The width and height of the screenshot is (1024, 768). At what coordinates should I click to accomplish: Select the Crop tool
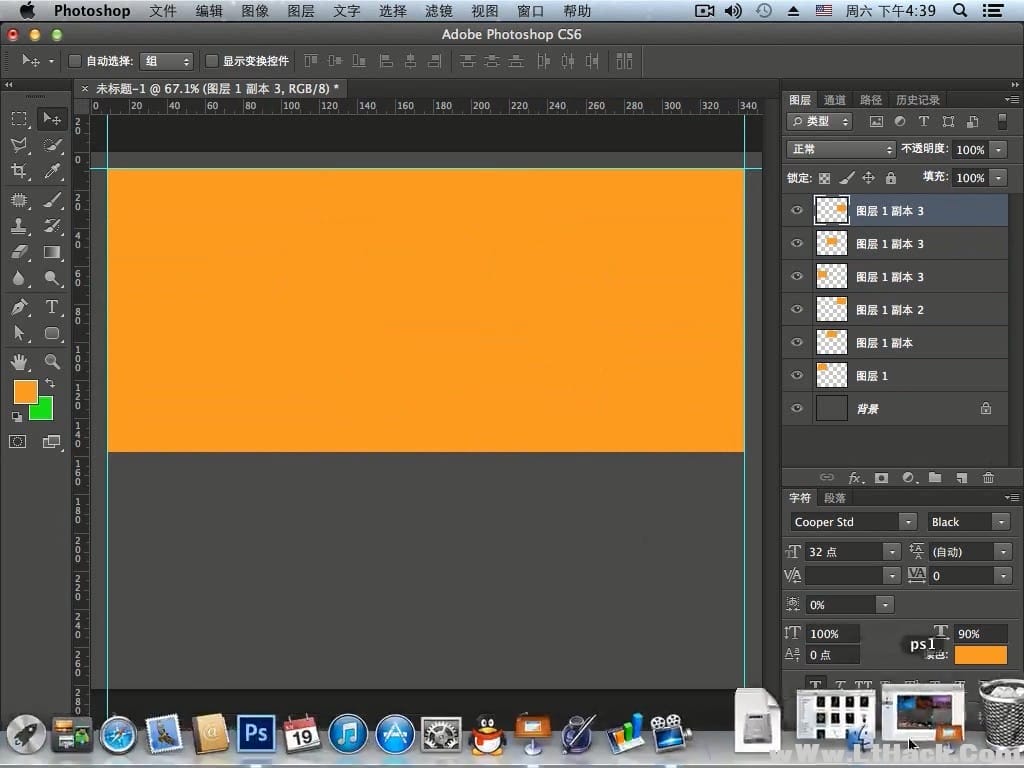coord(20,170)
